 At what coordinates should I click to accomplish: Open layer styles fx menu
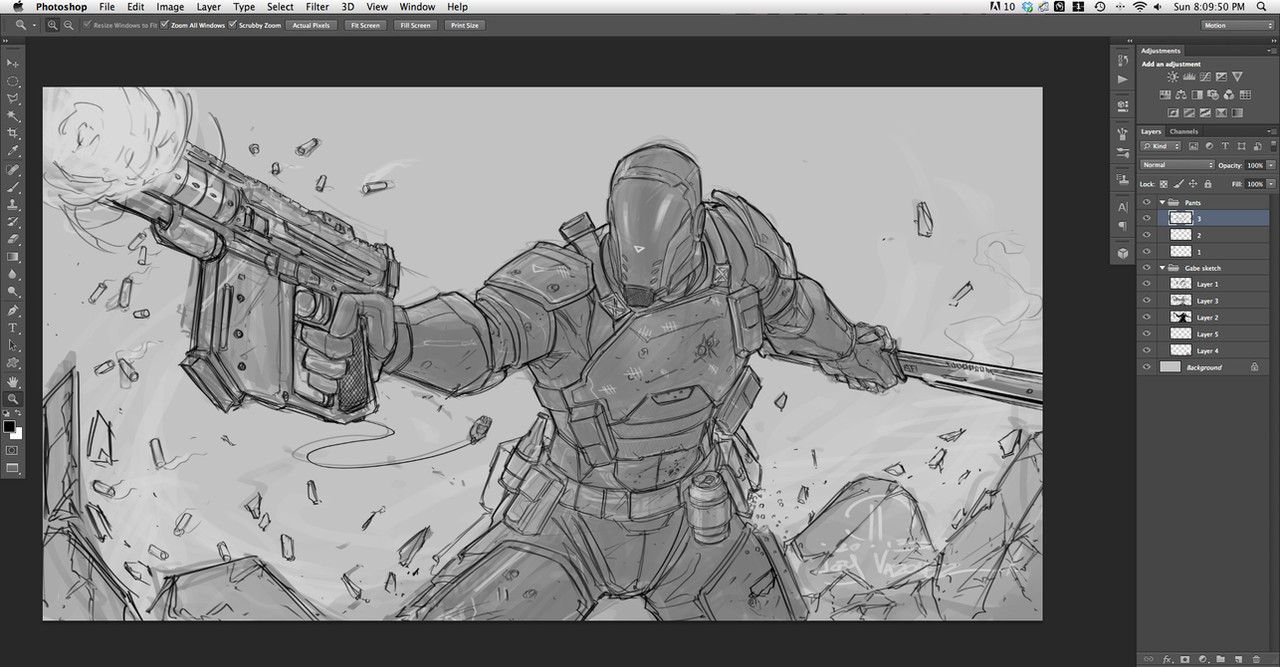point(1167,659)
